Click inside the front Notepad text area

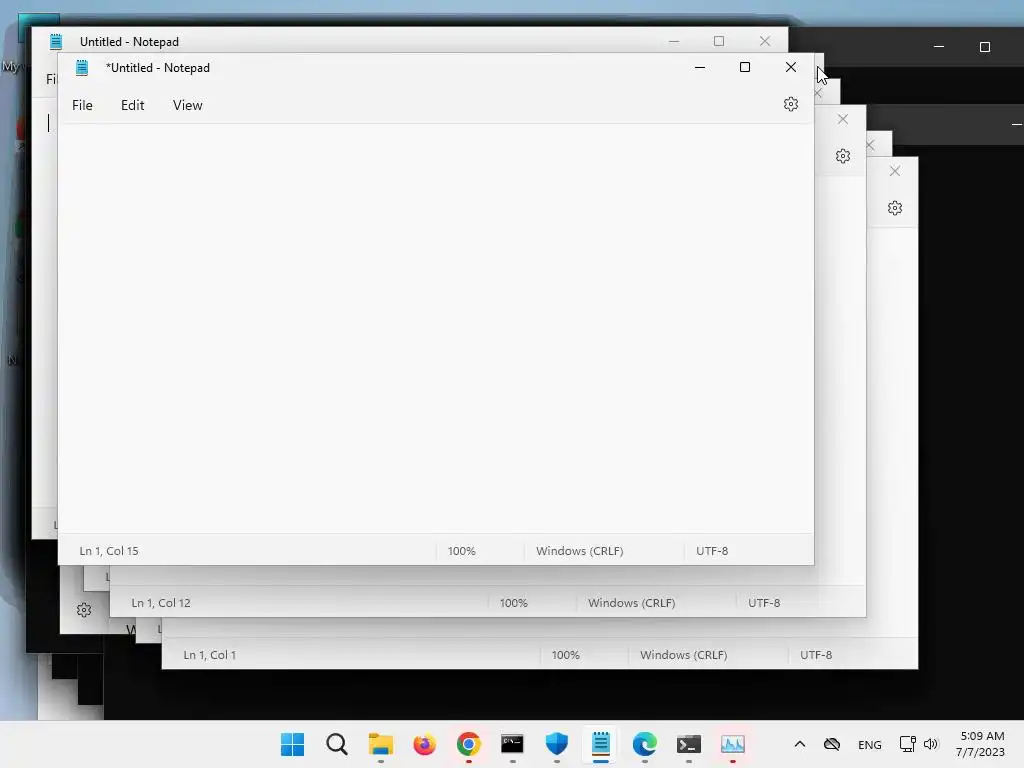tap(436, 328)
